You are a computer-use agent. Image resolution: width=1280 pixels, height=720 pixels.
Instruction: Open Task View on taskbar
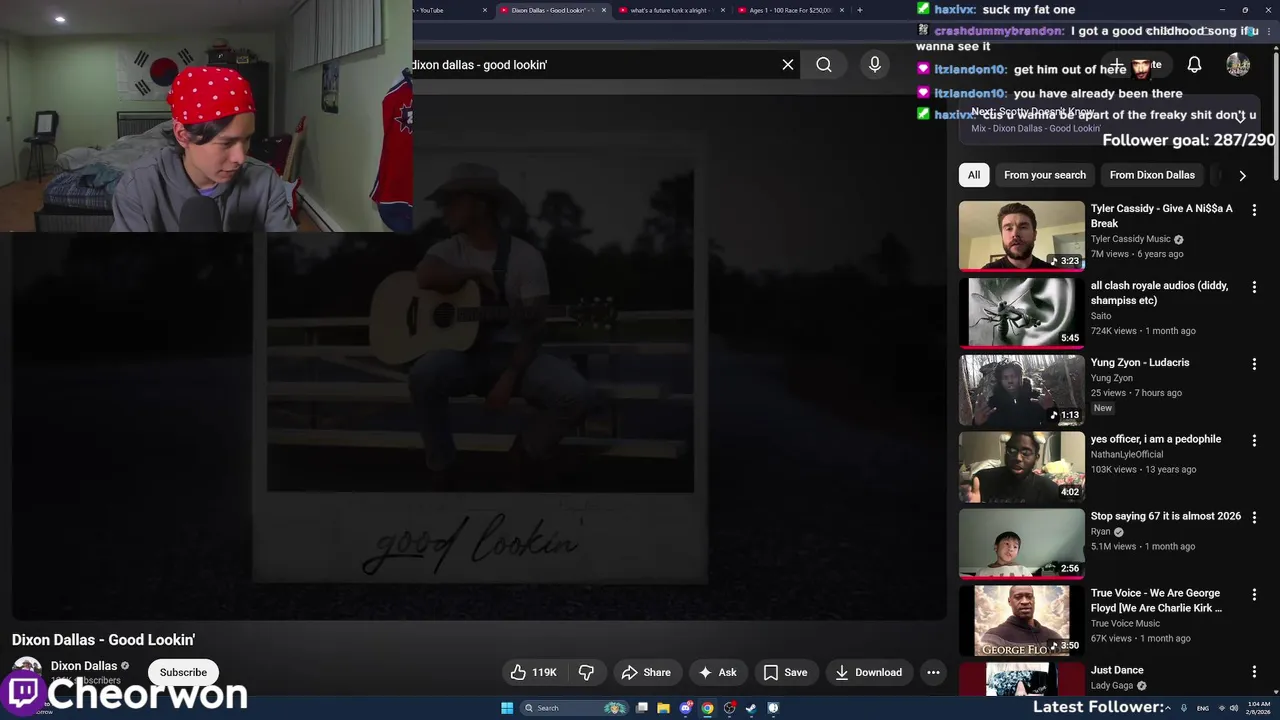pos(641,708)
